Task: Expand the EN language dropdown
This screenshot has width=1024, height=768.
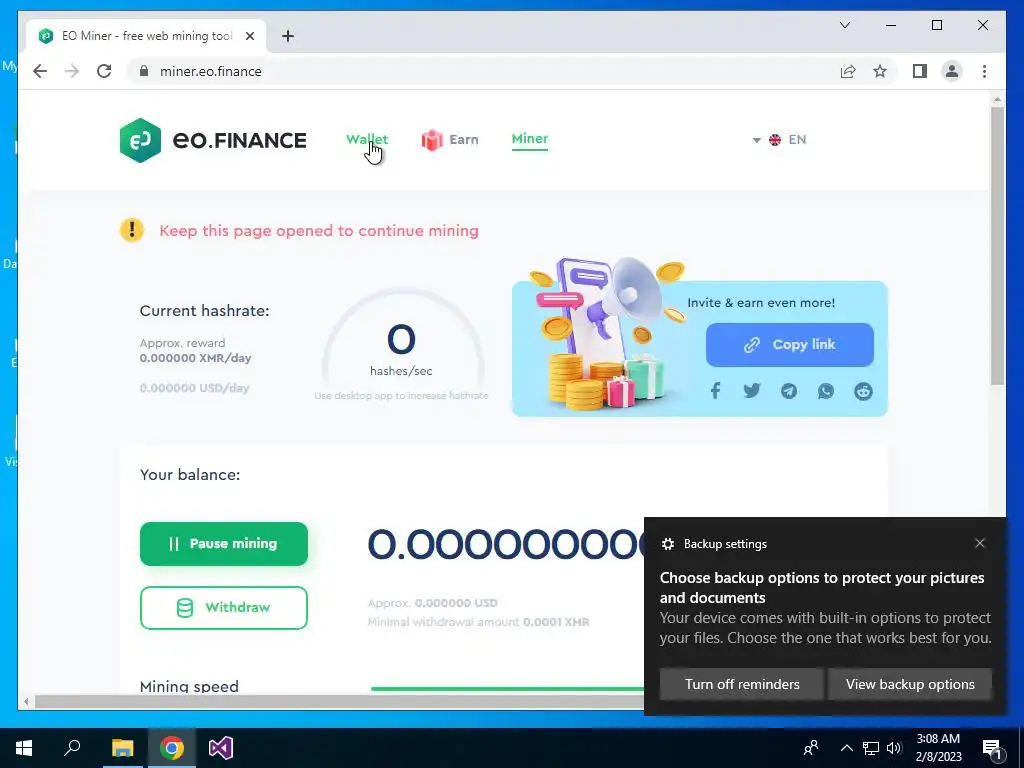Action: [780, 140]
